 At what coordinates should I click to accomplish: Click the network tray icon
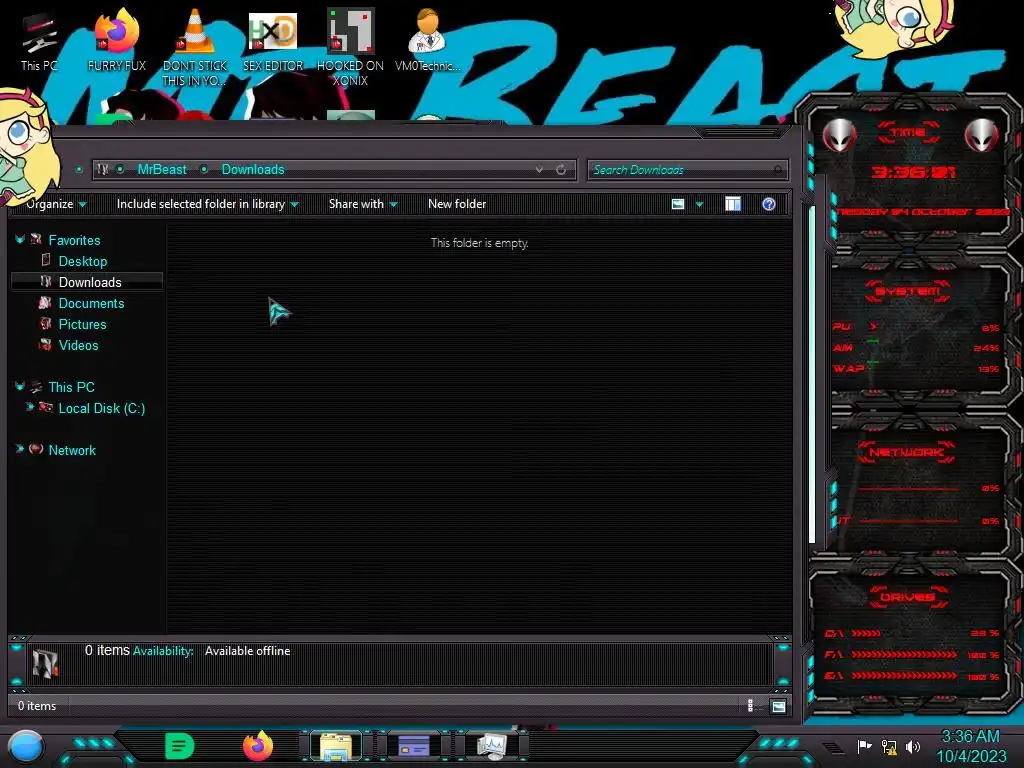pyautogui.click(x=889, y=746)
